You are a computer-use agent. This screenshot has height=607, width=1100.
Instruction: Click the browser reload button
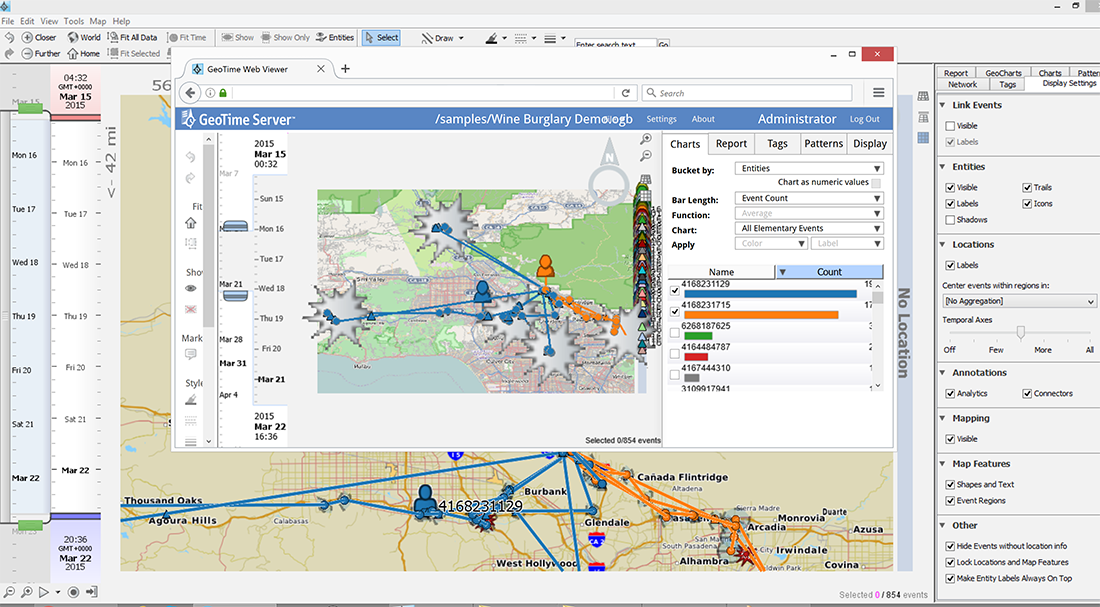[x=626, y=93]
